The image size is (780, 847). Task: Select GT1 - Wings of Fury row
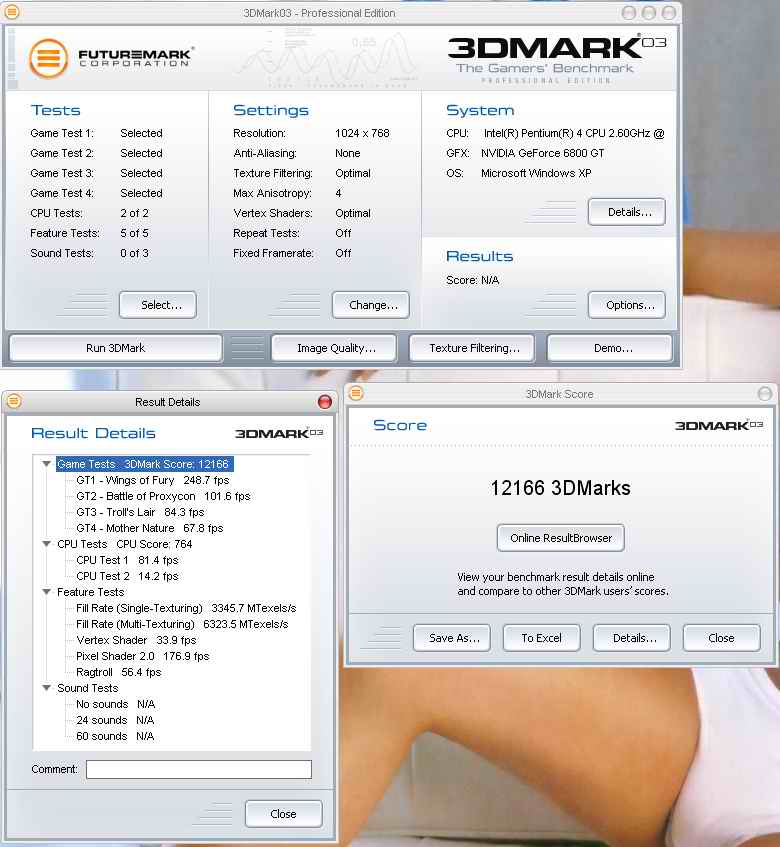[x=152, y=480]
